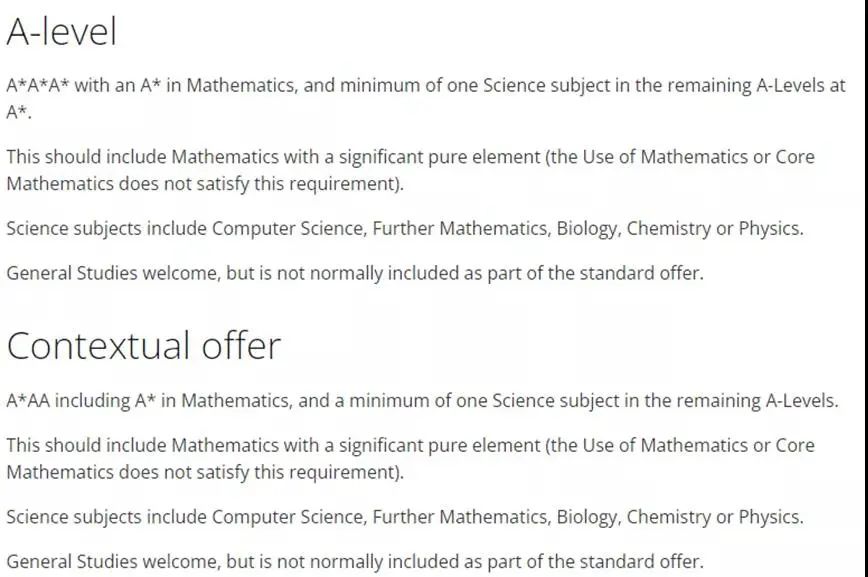Click 'significant pure element' in A-level section

click(440, 157)
